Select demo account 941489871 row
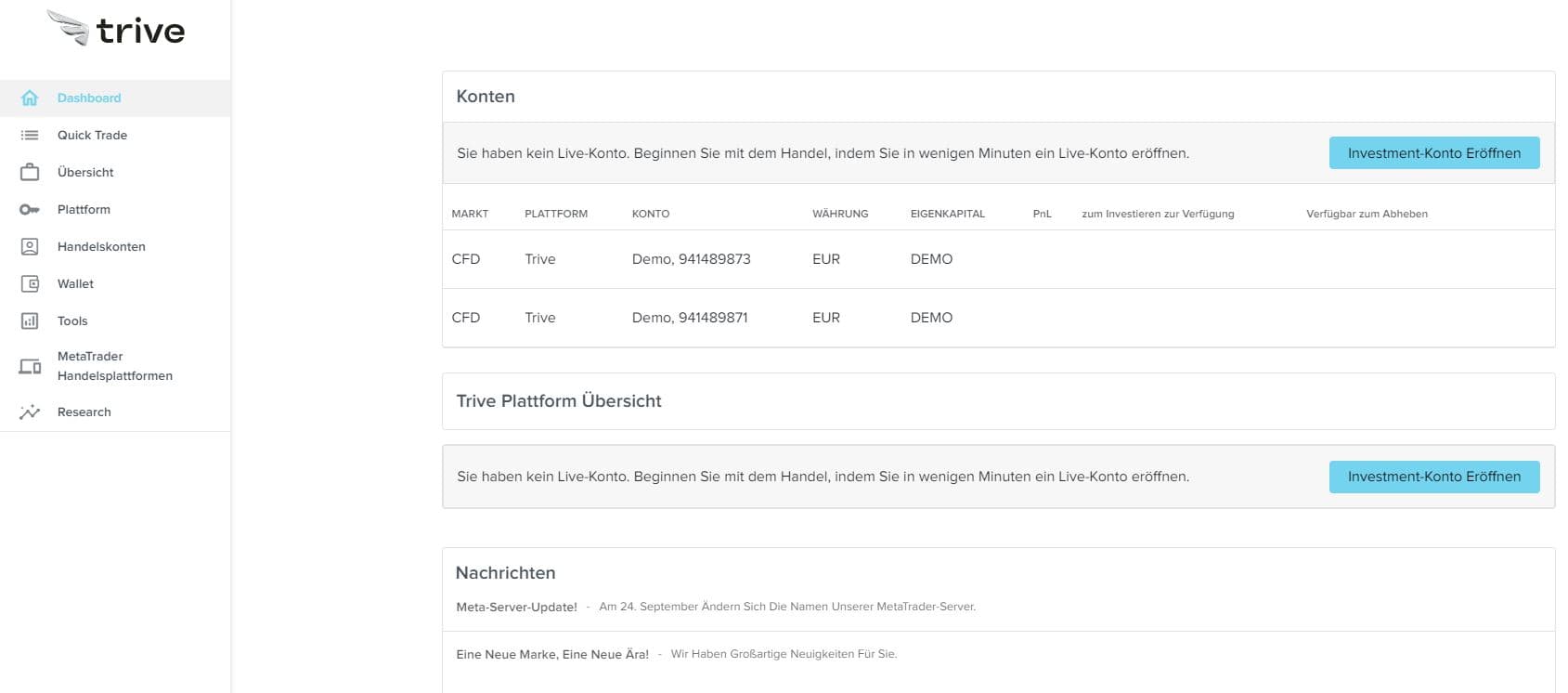Viewport: 1568px width, 693px height. click(x=690, y=318)
